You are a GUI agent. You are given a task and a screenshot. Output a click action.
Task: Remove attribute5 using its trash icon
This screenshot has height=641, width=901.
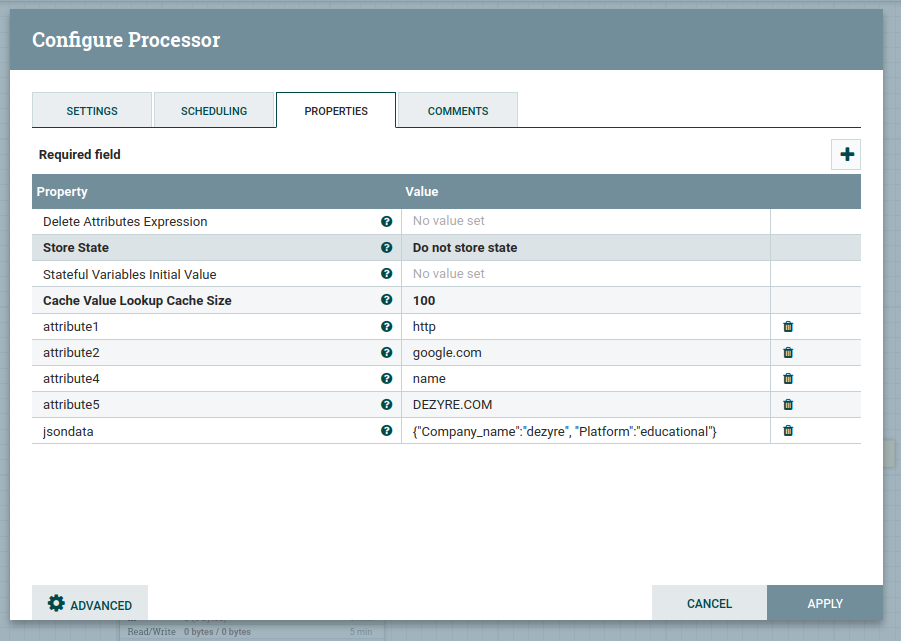788,404
